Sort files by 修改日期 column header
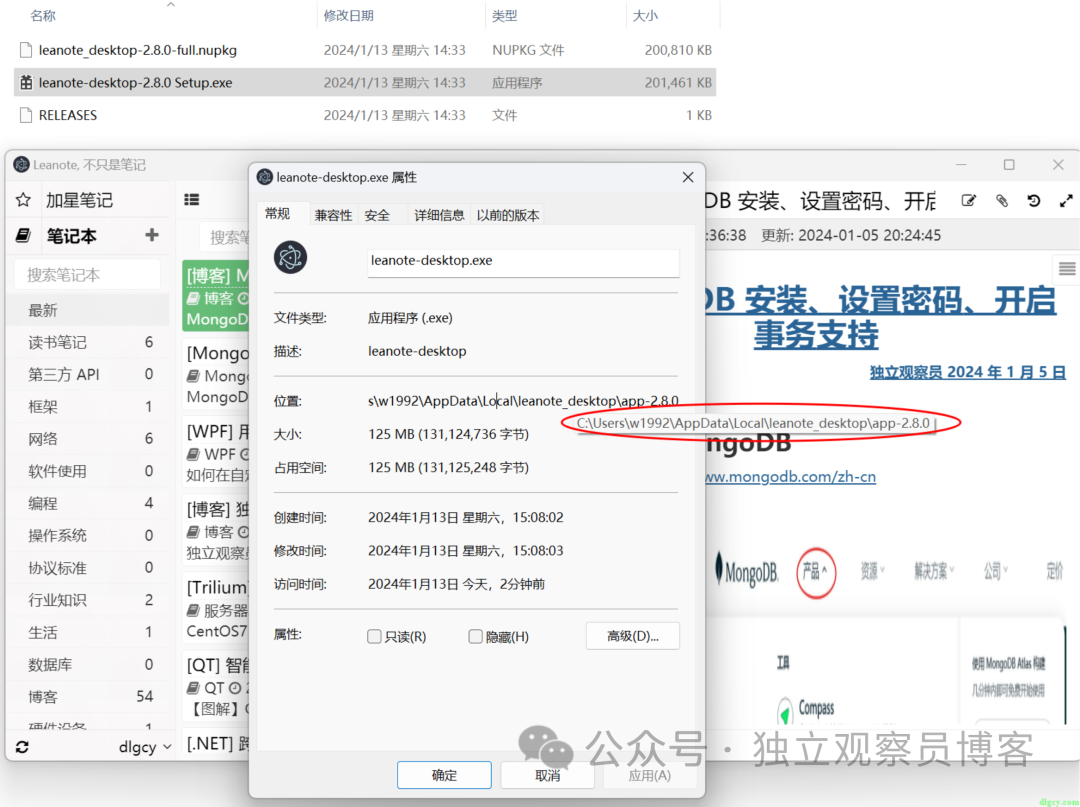 pos(349,15)
